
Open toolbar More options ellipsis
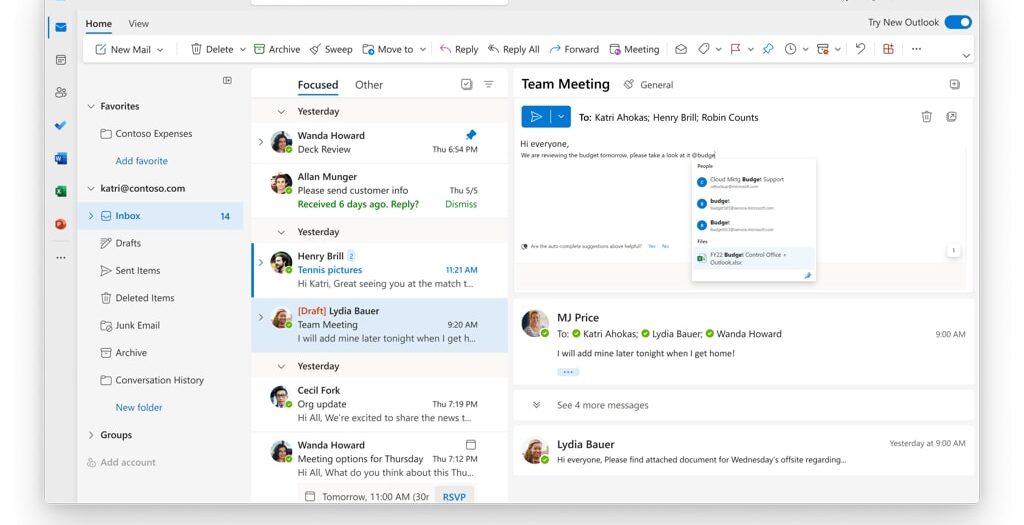tap(916, 49)
